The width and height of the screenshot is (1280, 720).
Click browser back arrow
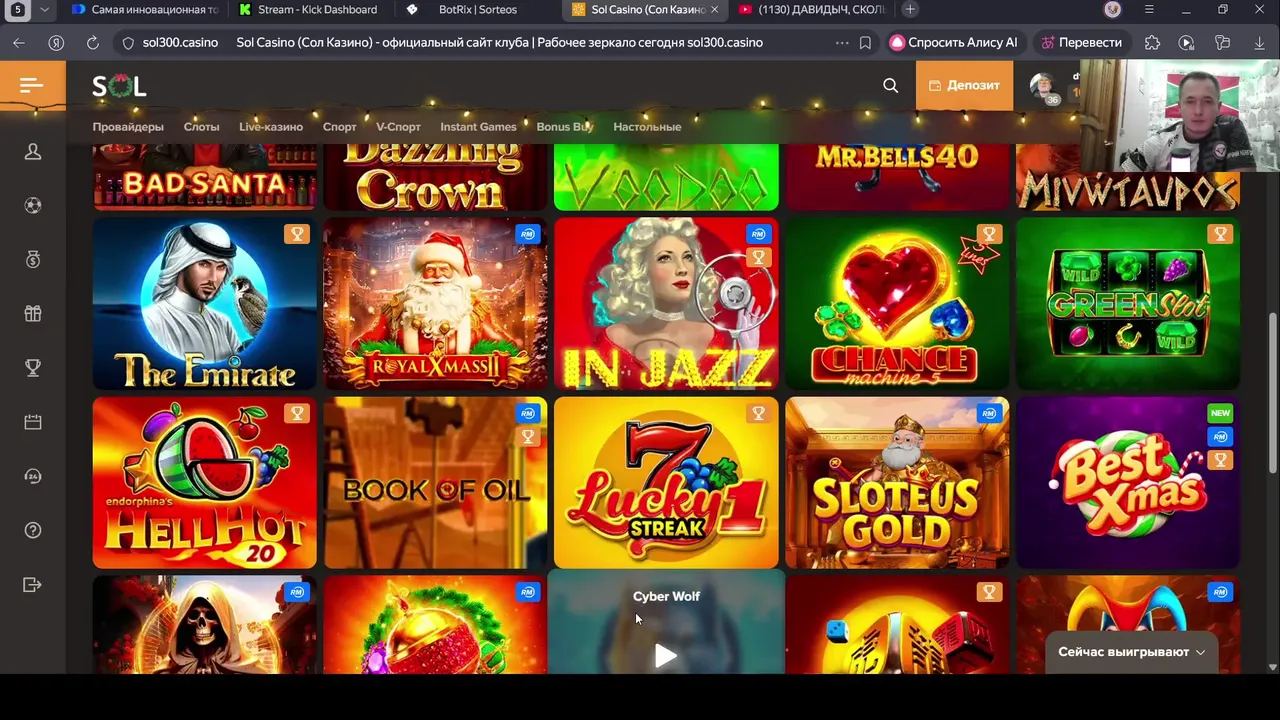[x=19, y=43]
